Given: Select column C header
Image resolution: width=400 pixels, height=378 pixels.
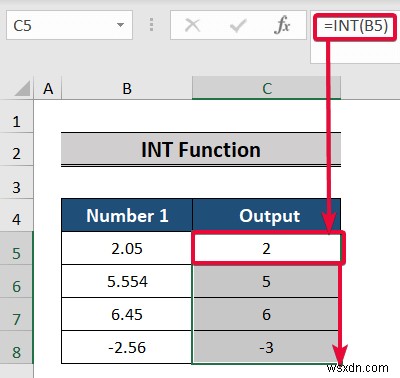Looking at the screenshot, I should [267, 89].
